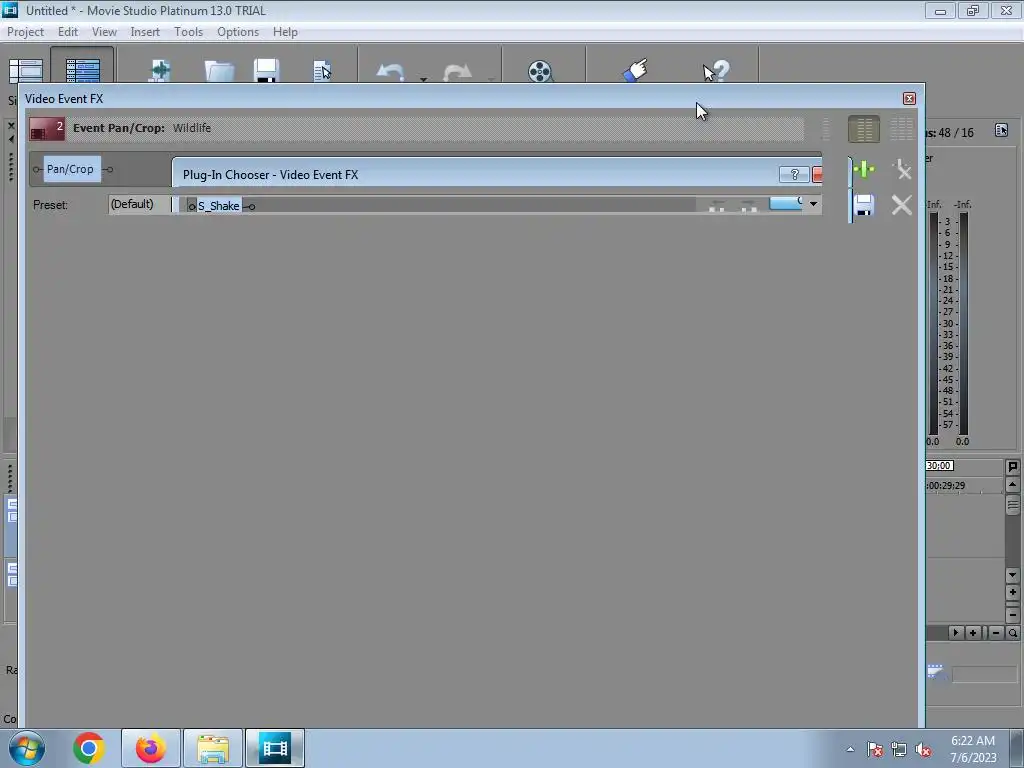
Task: Open Windows Explorer from the taskbar
Action: point(213,748)
